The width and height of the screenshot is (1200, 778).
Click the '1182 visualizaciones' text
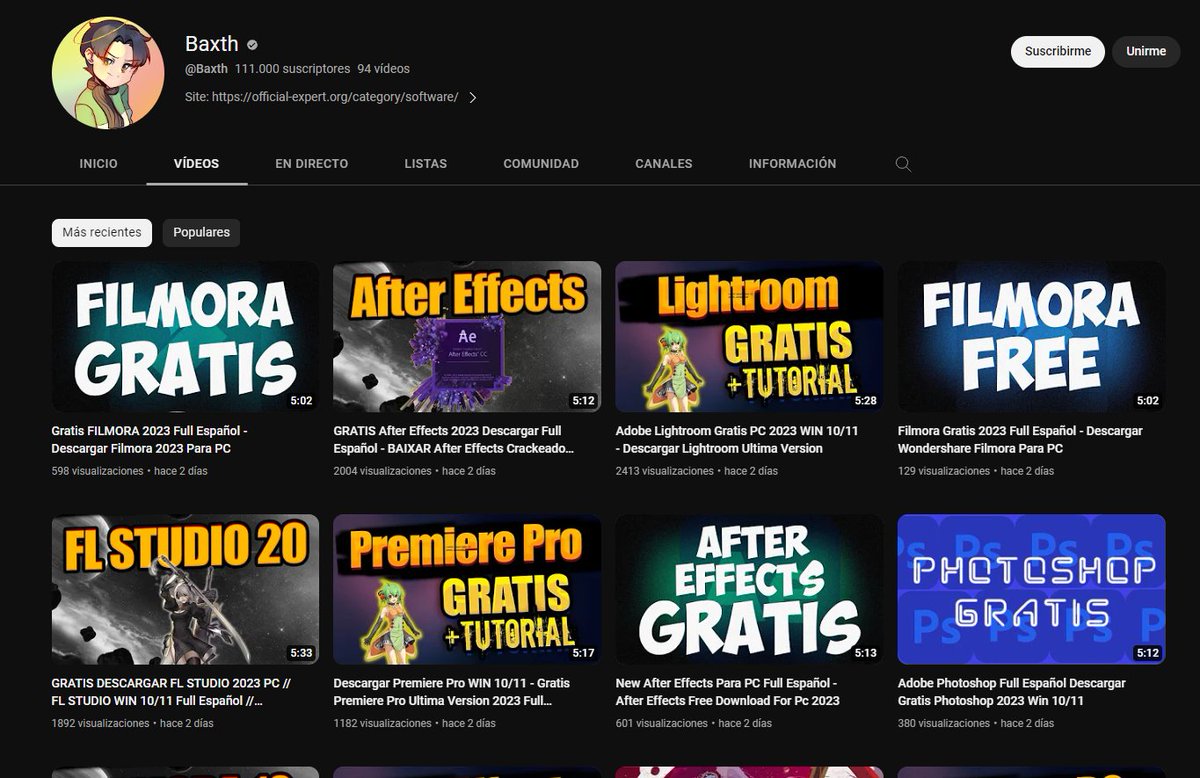coord(382,723)
